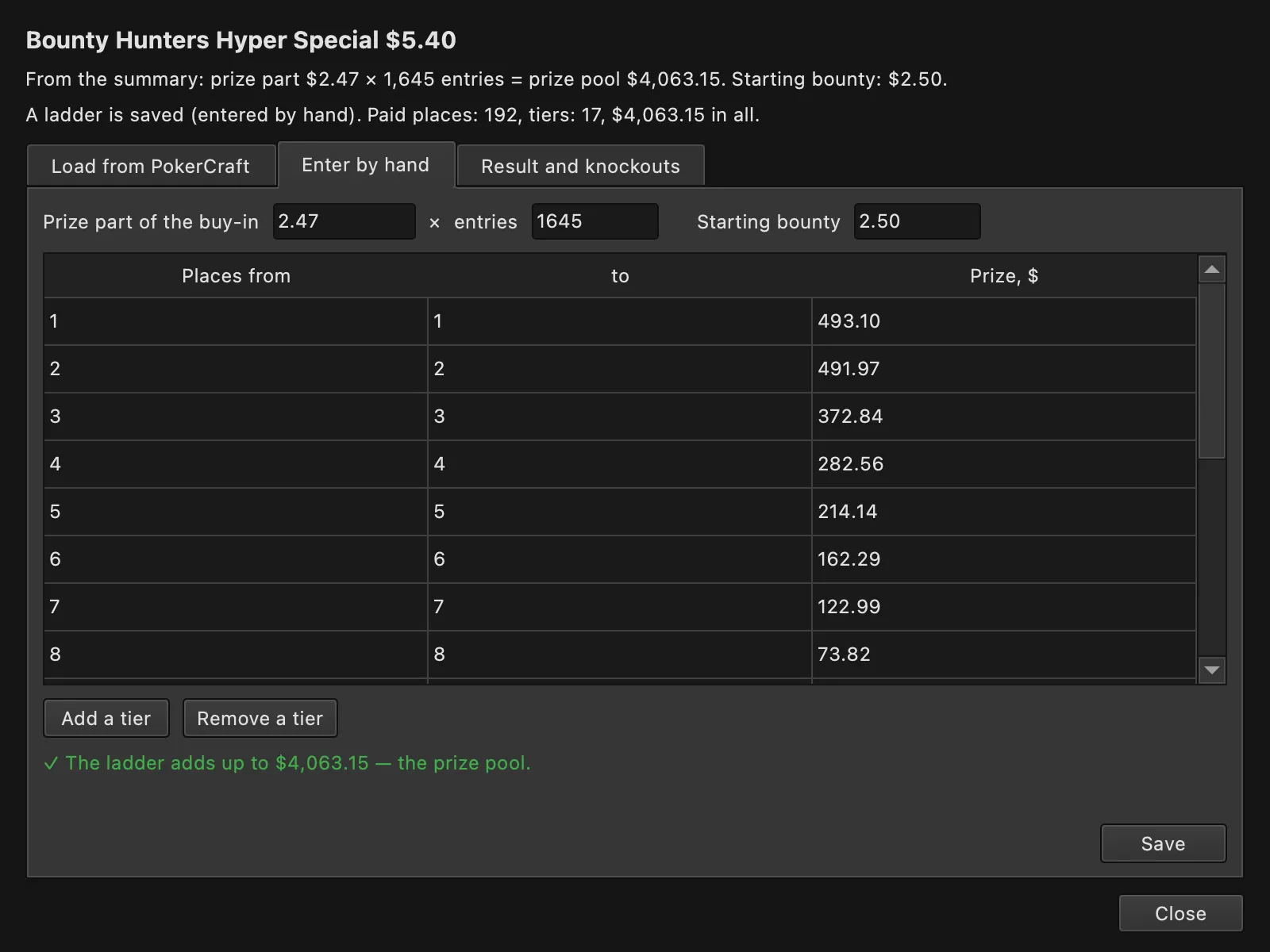Click the 'Starting bounty' label
Screen dimensions: 1270x952
[x=768, y=222]
